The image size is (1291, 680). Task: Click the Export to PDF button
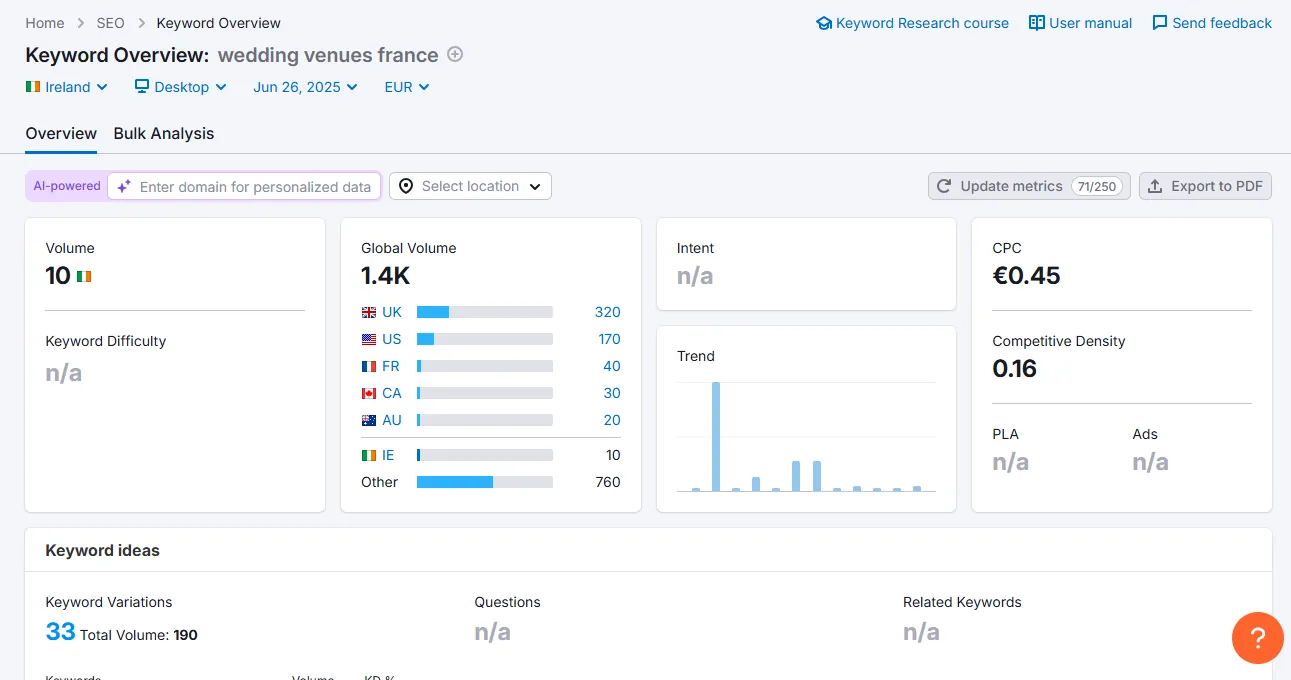[1205, 186]
